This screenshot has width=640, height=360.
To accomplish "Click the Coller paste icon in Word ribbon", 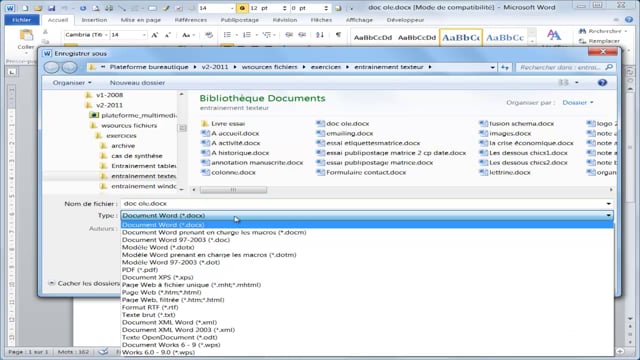I will 26,36.
